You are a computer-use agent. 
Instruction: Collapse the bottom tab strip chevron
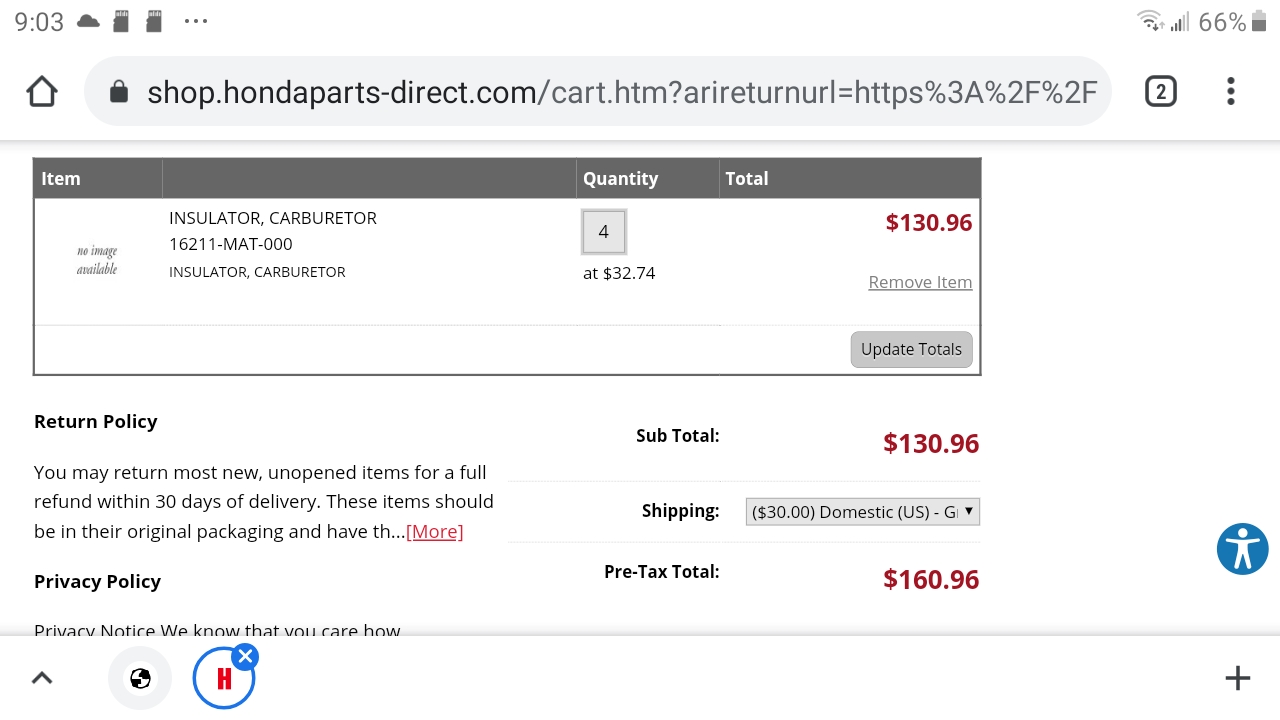42,678
